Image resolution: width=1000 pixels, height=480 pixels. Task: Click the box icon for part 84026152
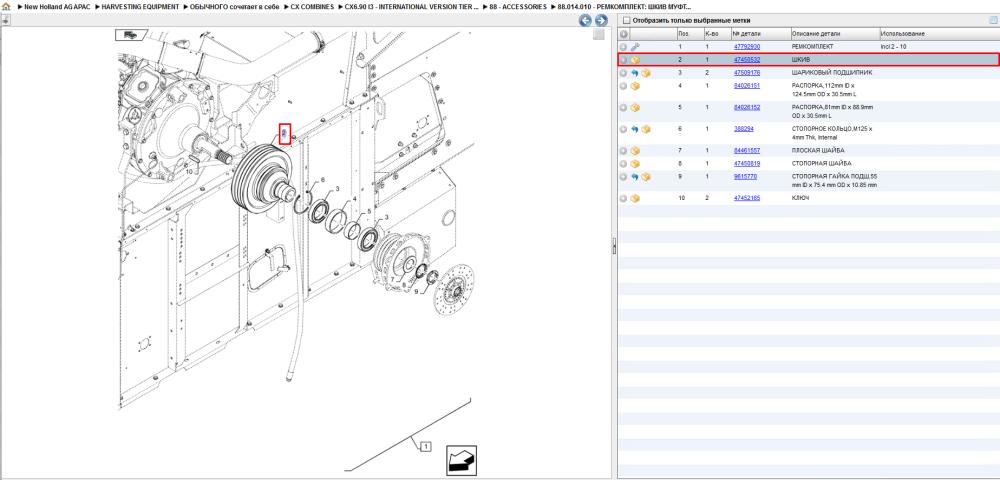(635, 108)
